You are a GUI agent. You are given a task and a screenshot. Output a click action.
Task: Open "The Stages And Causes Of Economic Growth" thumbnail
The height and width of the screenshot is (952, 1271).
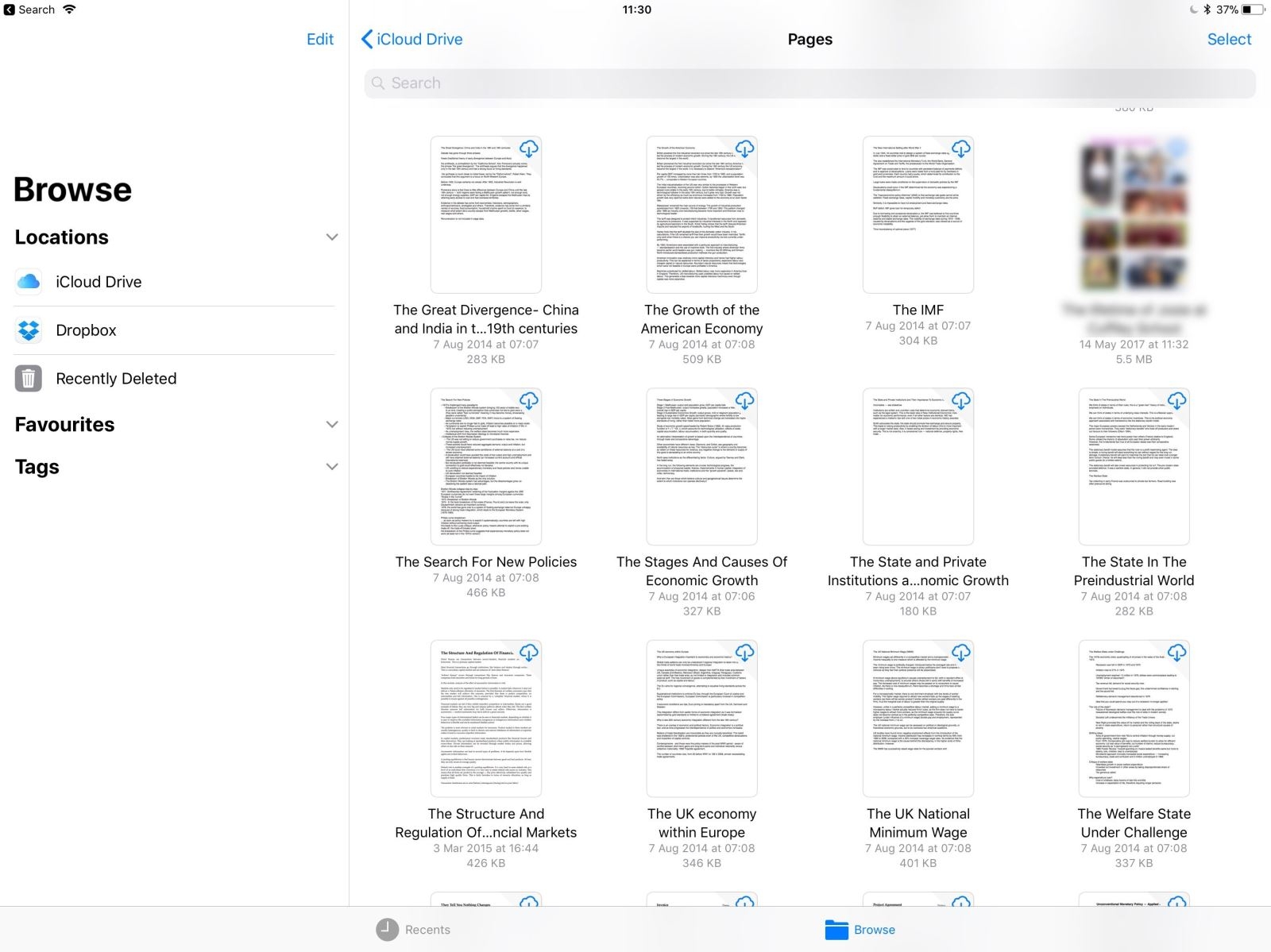(x=701, y=467)
